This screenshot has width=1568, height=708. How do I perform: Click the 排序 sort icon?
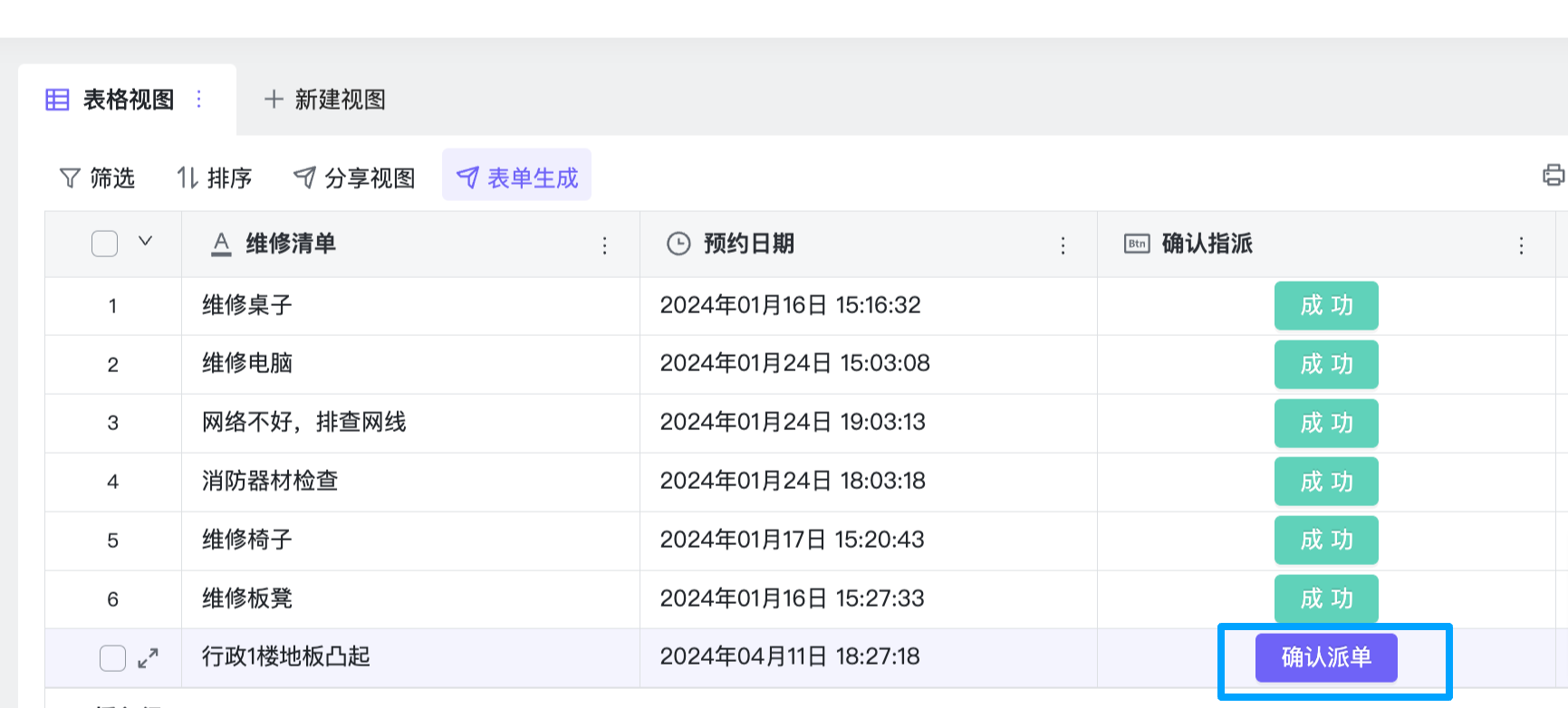(x=187, y=178)
